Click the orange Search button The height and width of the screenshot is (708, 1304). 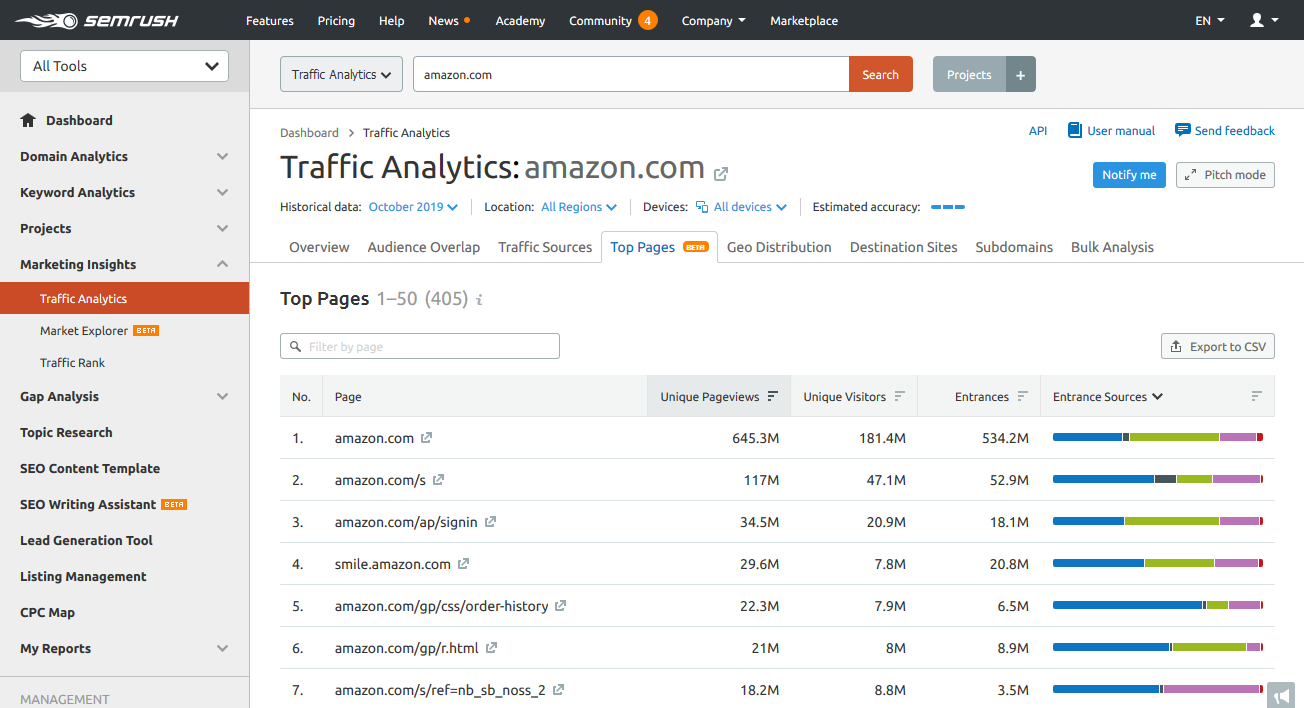pyautogui.click(x=880, y=74)
